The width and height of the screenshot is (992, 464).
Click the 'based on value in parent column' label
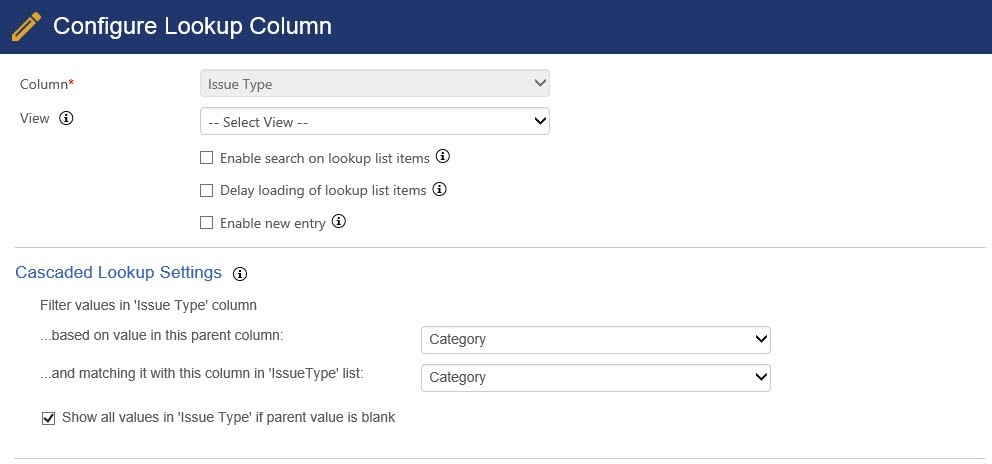click(161, 335)
